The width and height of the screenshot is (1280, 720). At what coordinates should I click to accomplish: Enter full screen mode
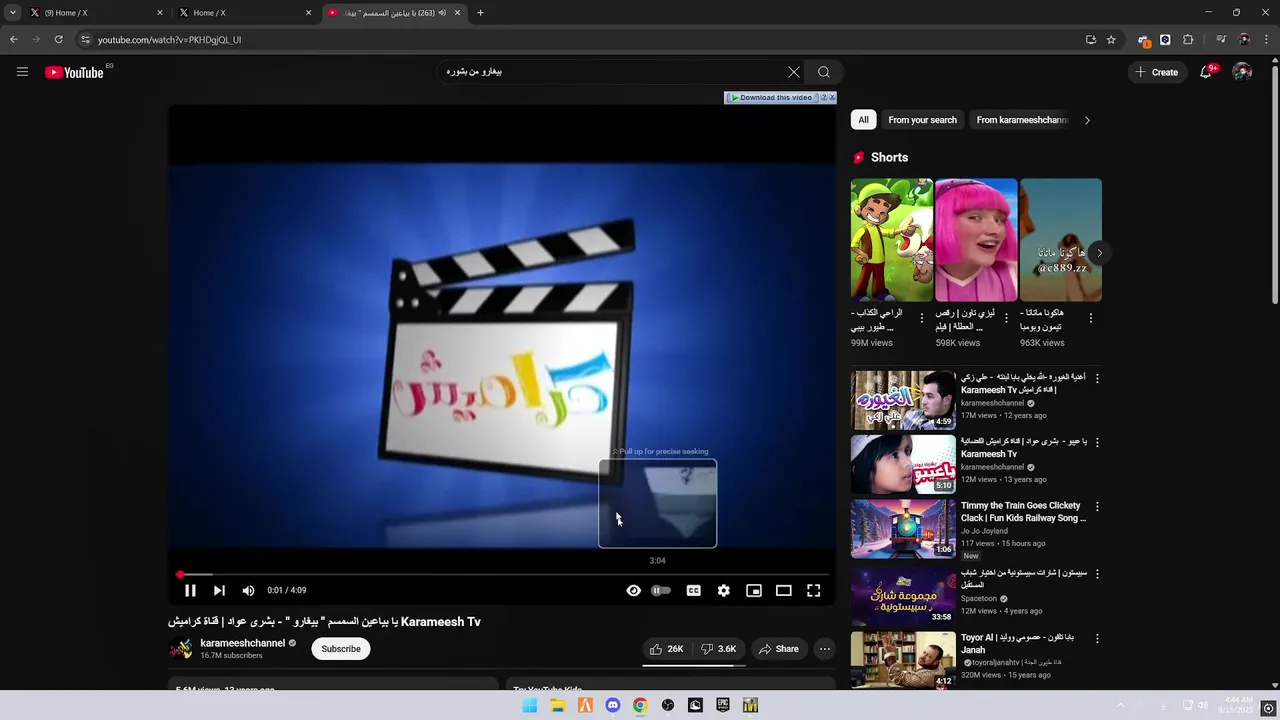click(814, 590)
